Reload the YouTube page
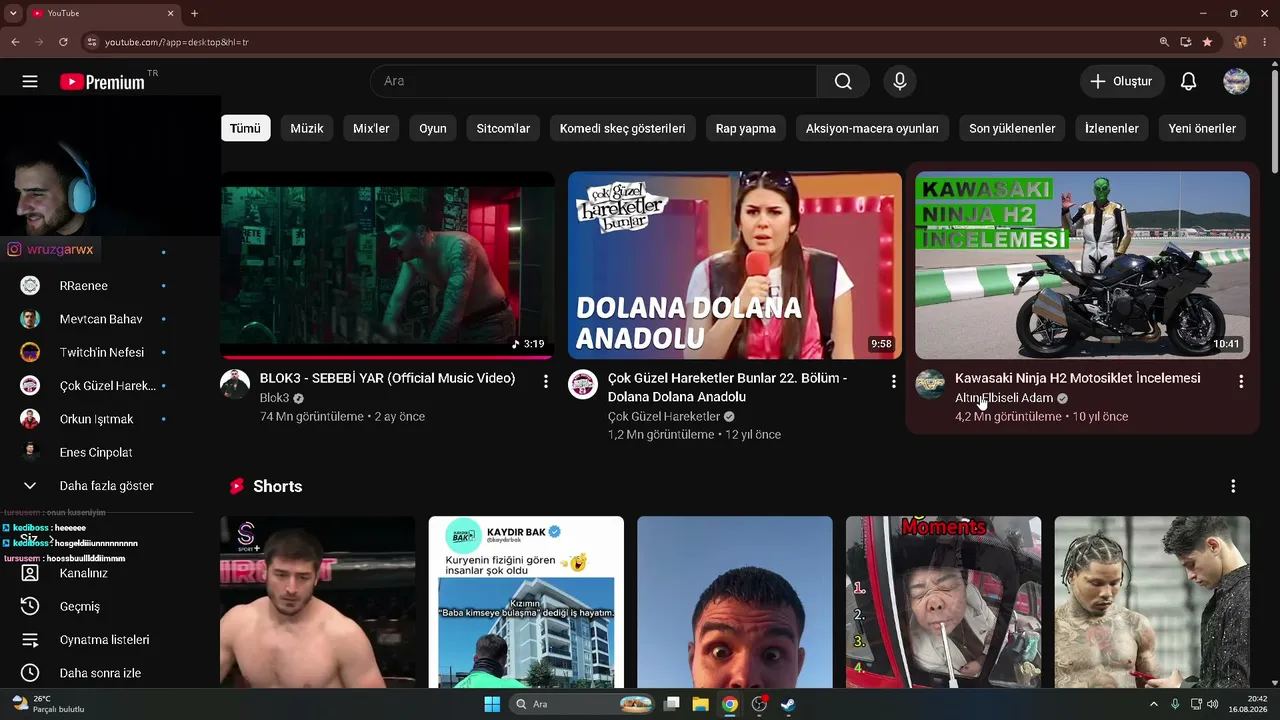 tap(63, 42)
